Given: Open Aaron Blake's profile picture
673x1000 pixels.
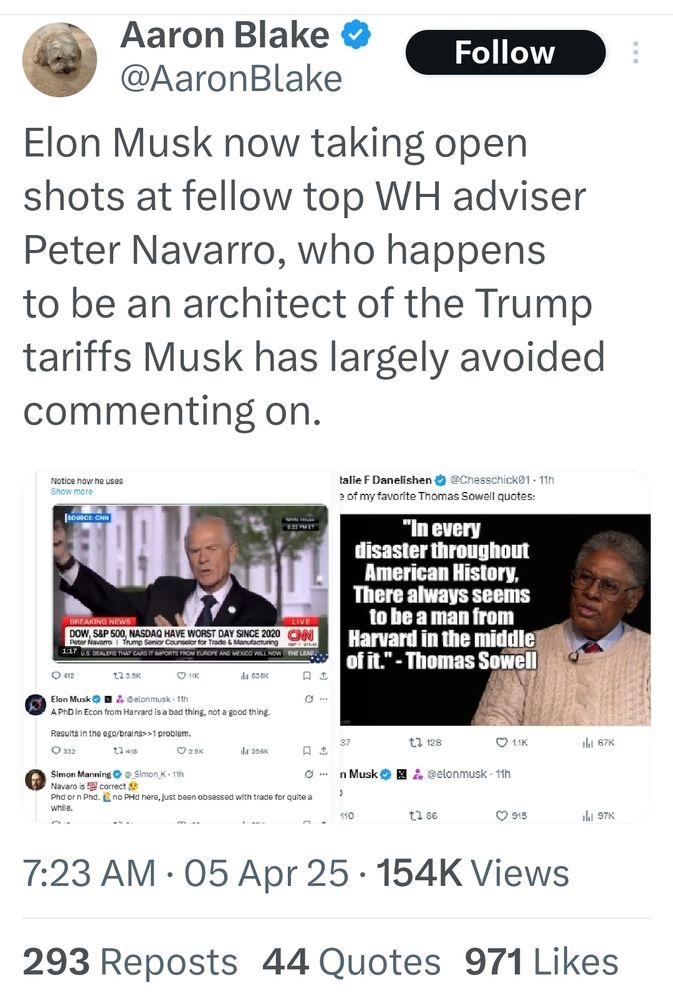Looking at the screenshot, I should tap(59, 59).
